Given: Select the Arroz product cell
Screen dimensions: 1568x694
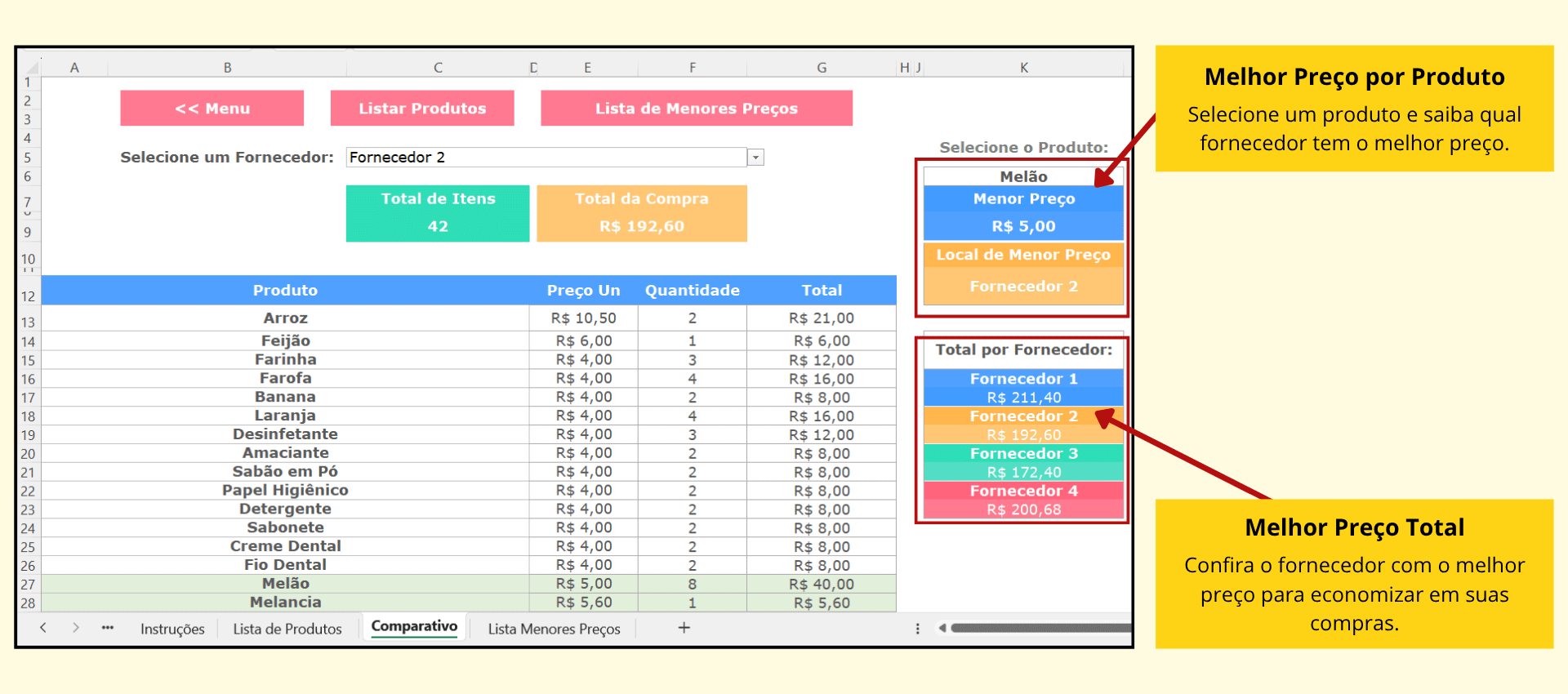Looking at the screenshot, I should point(285,318).
